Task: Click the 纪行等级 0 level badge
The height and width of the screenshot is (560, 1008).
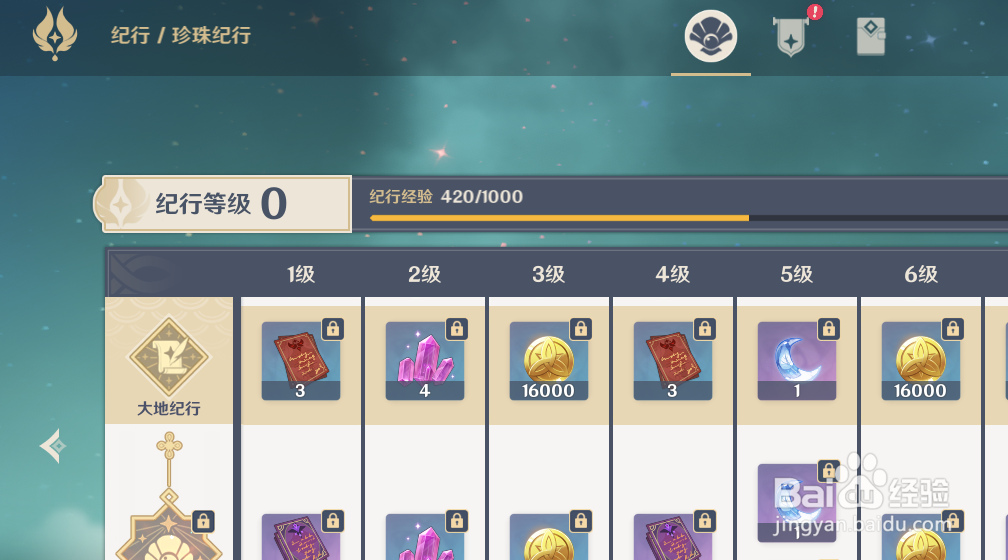Action: [223, 204]
